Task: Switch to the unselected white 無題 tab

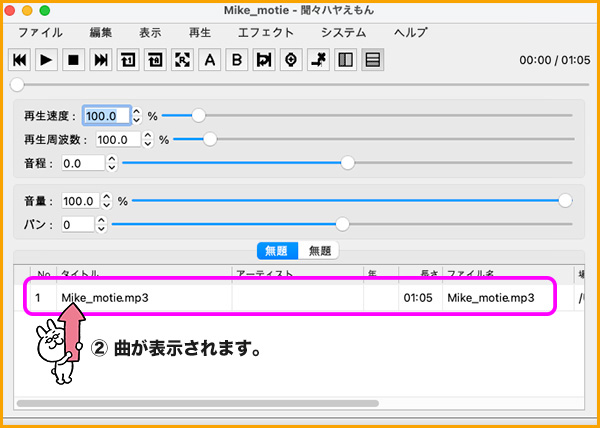Action: [319, 251]
